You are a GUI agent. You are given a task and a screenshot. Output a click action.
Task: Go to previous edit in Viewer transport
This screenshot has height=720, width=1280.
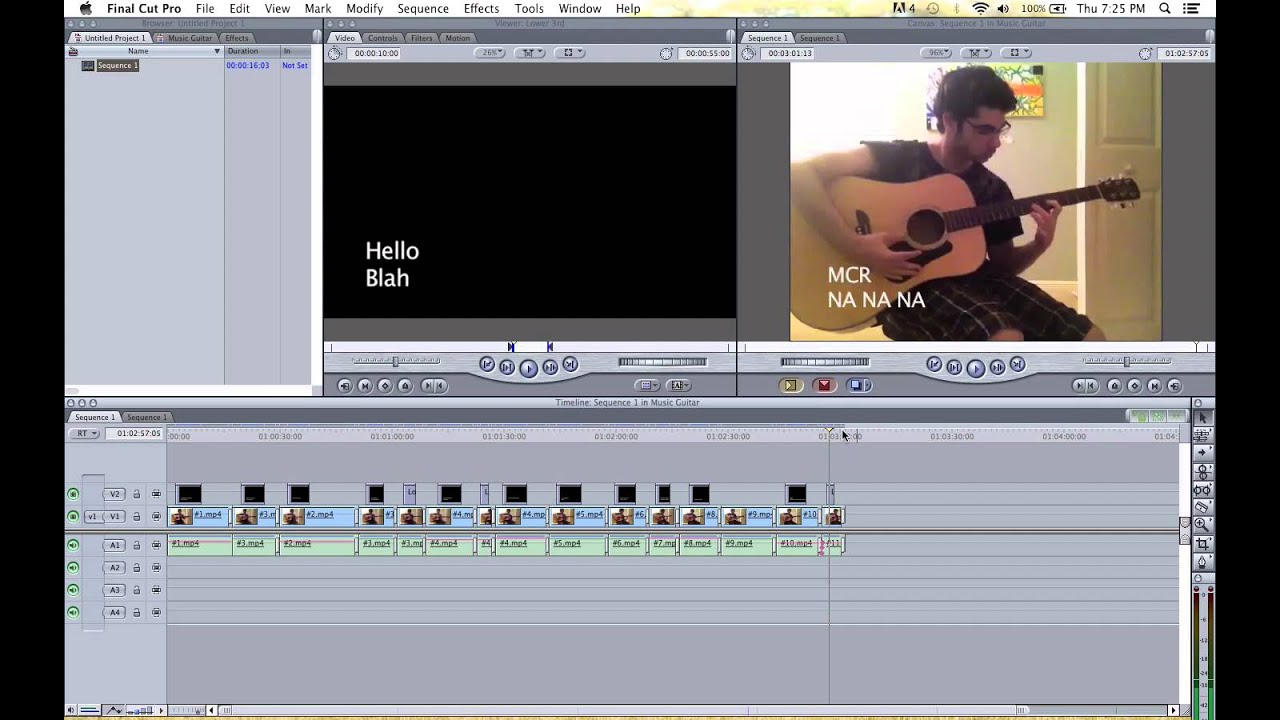tap(487, 365)
